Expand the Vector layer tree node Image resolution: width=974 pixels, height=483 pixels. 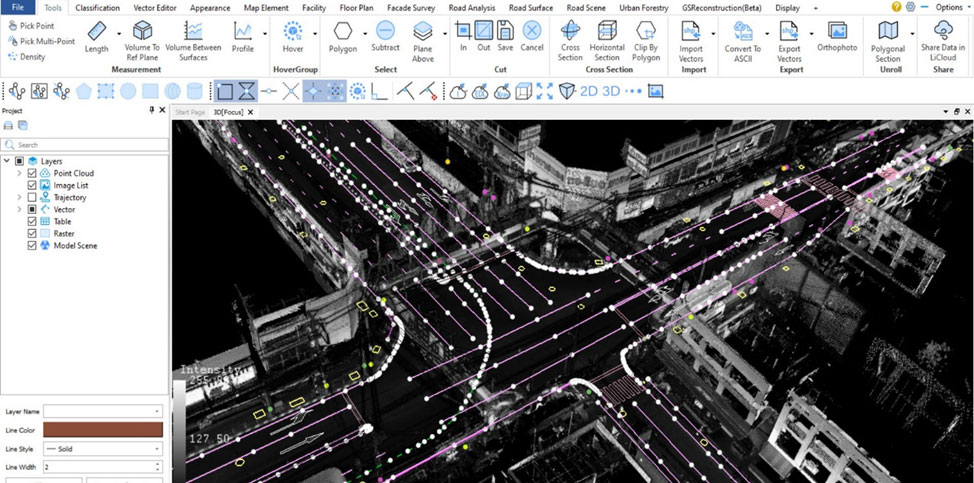coord(19,209)
